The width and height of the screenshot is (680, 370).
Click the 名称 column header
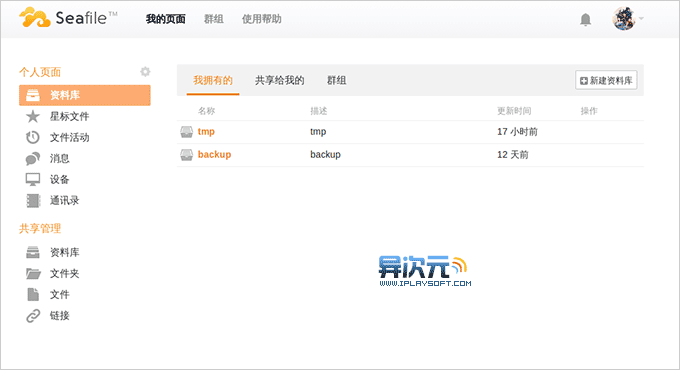(x=206, y=111)
